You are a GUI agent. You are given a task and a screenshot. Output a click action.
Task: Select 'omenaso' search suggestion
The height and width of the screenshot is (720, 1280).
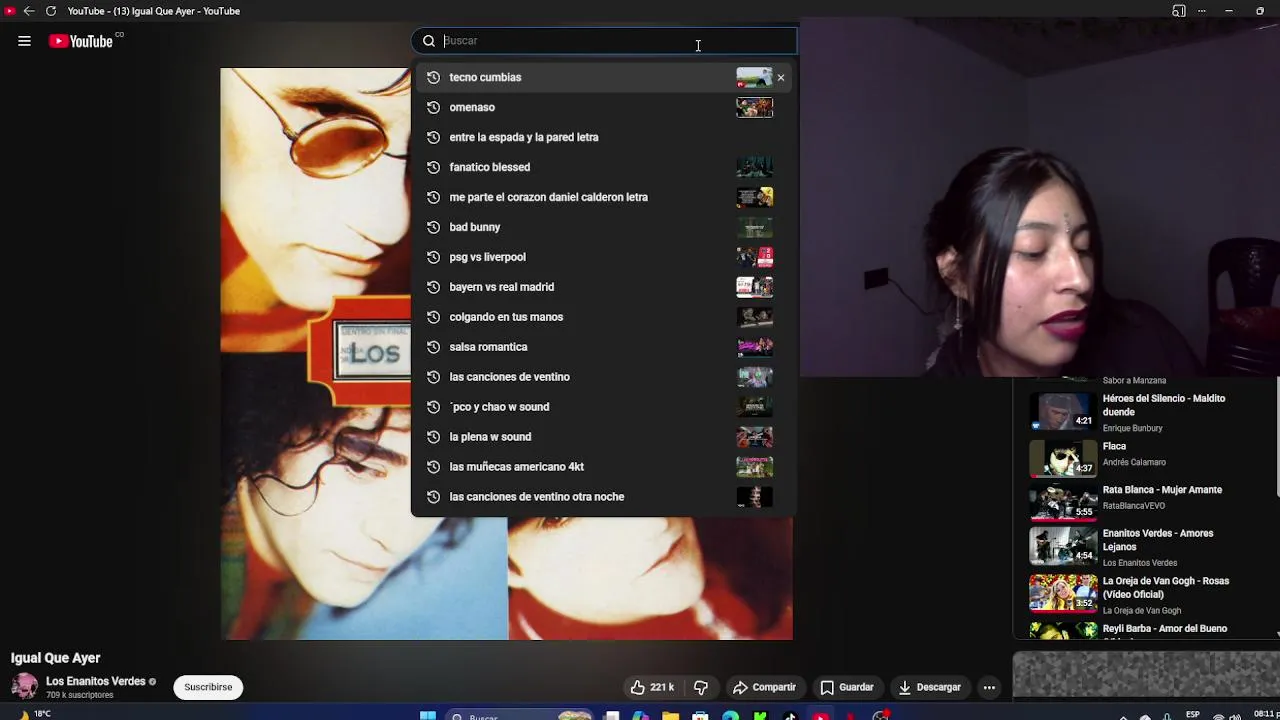472,107
